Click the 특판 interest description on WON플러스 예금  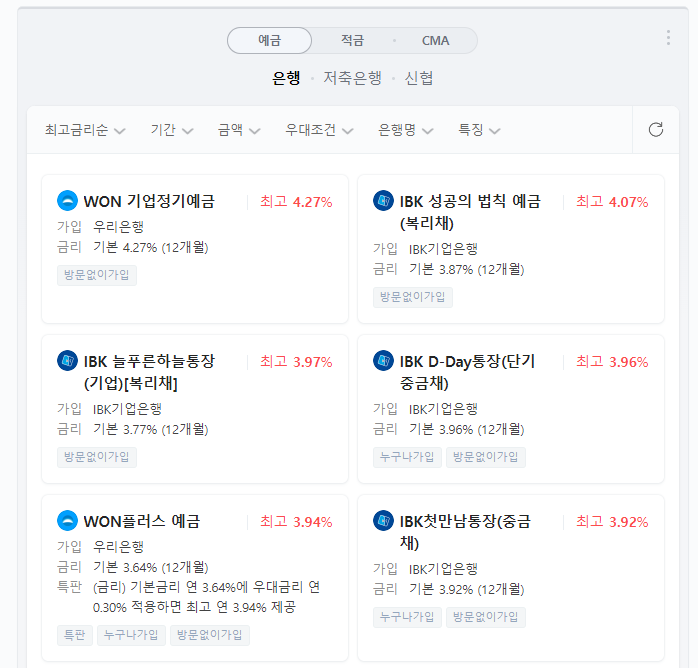click(206, 597)
